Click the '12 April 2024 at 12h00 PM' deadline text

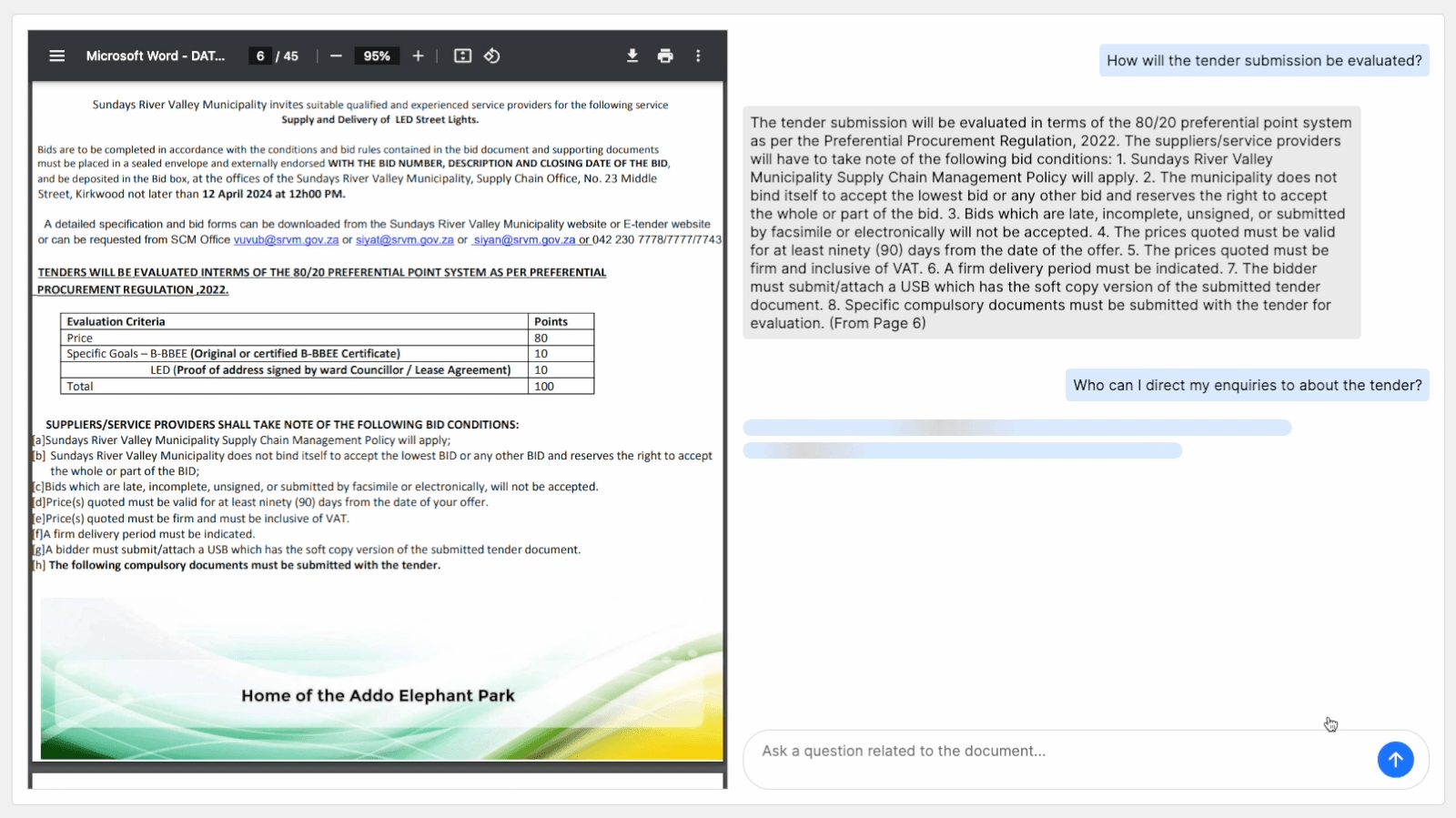(x=273, y=194)
